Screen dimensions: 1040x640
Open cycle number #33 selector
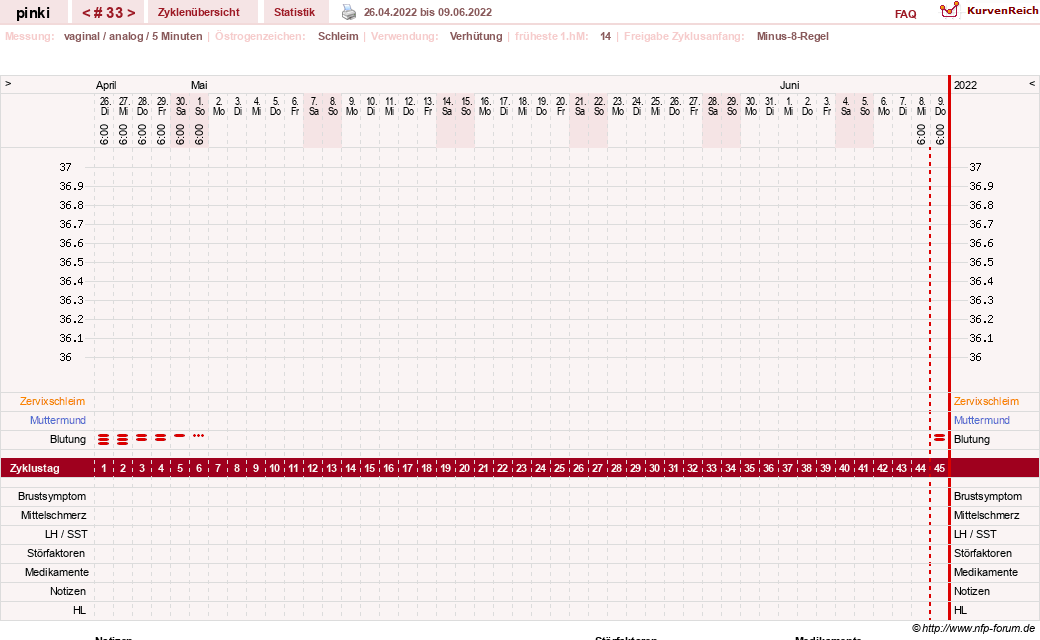tap(109, 13)
